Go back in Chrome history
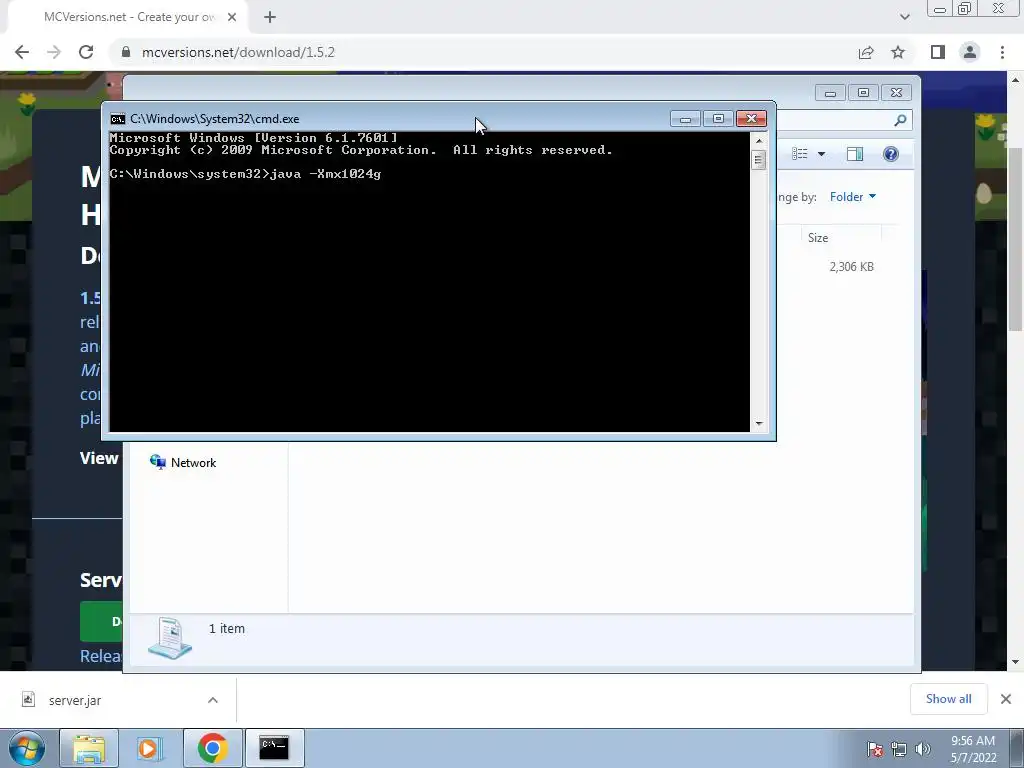 [x=22, y=52]
